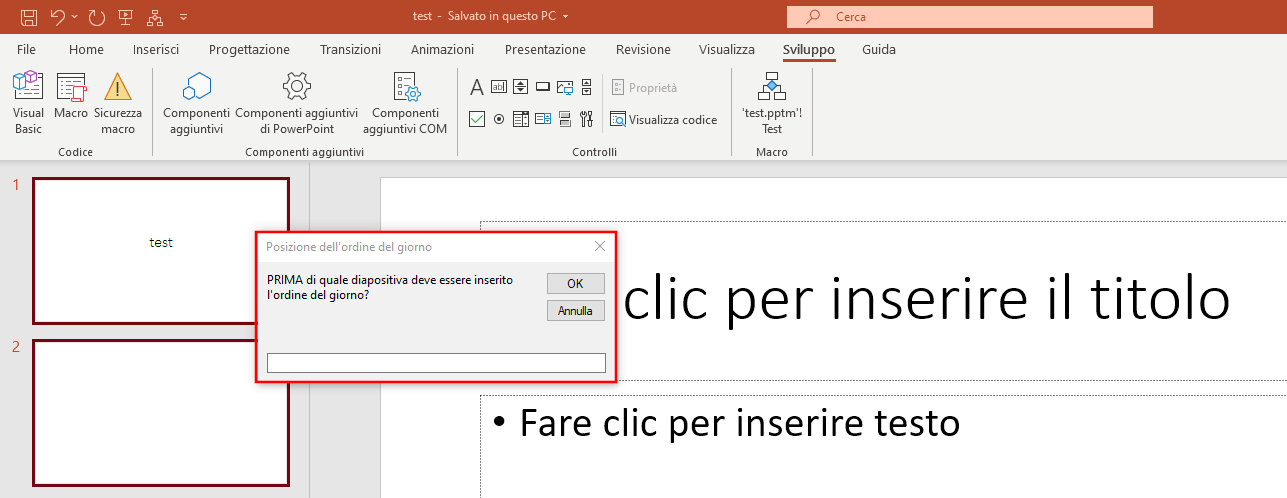The width and height of the screenshot is (1287, 498).
Task: Switch to the Visualizza tab
Action: tap(727, 49)
